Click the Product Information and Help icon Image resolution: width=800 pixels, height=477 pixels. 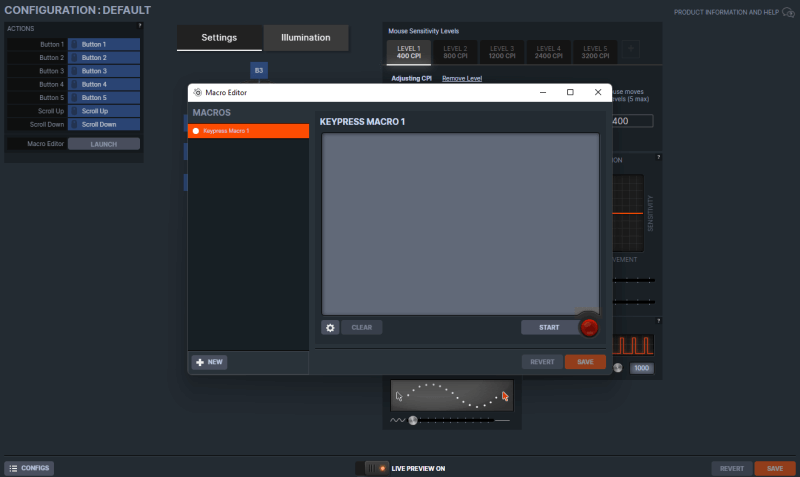[787, 12]
